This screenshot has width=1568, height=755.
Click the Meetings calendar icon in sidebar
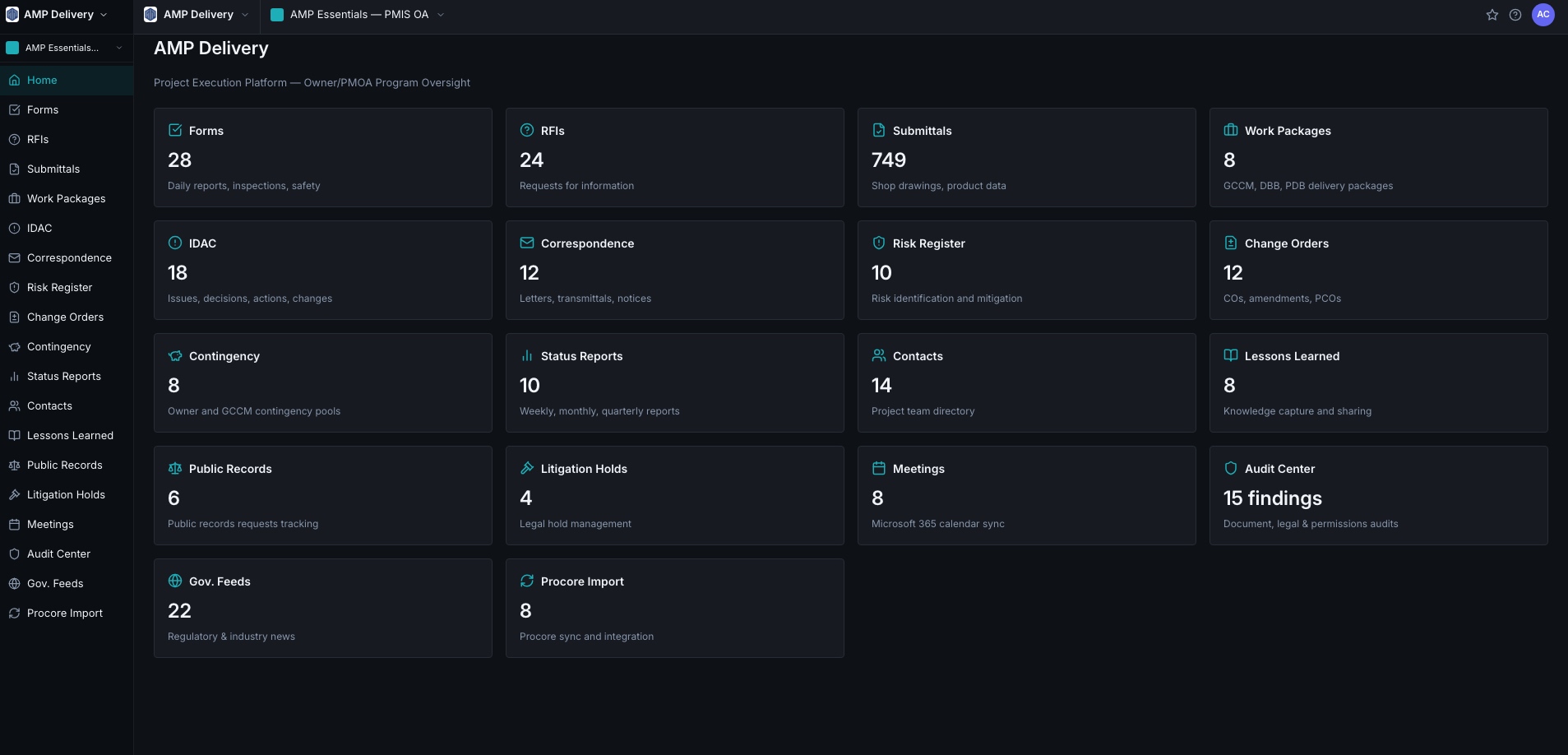(x=14, y=524)
